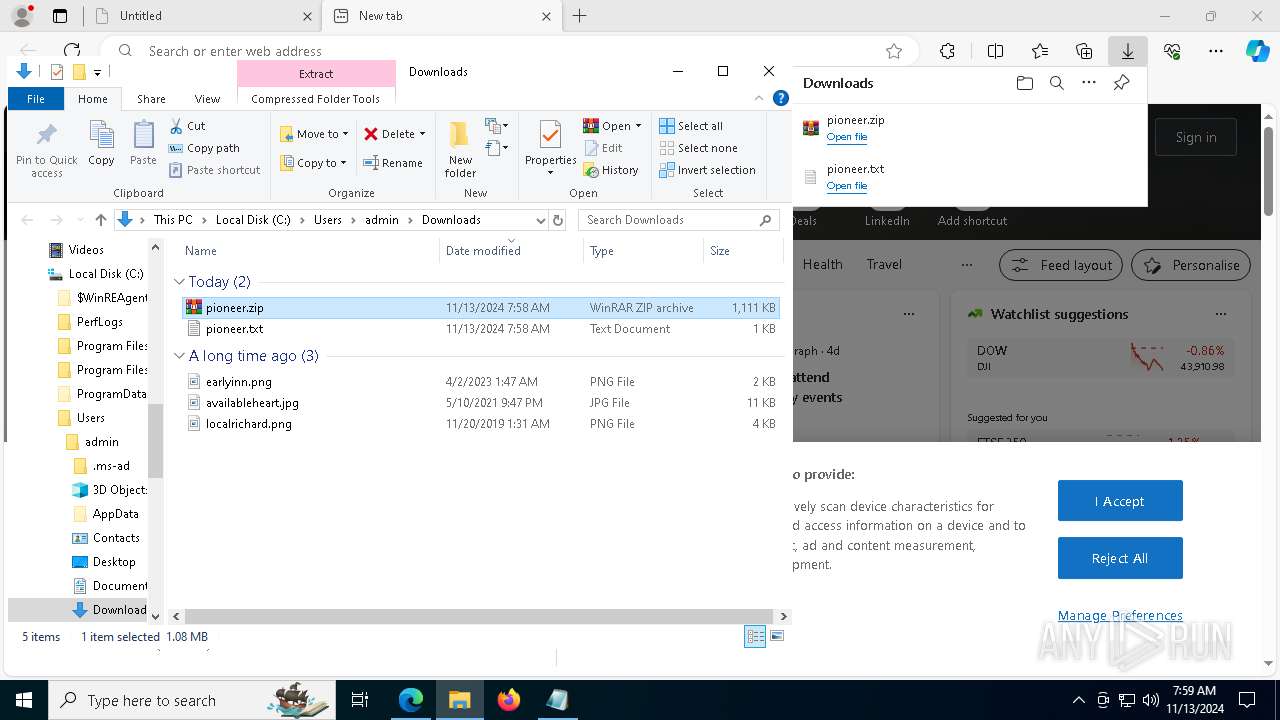Viewport: 1280px width, 720px height.
Task: Click the I Accept button
Action: coord(1120,501)
